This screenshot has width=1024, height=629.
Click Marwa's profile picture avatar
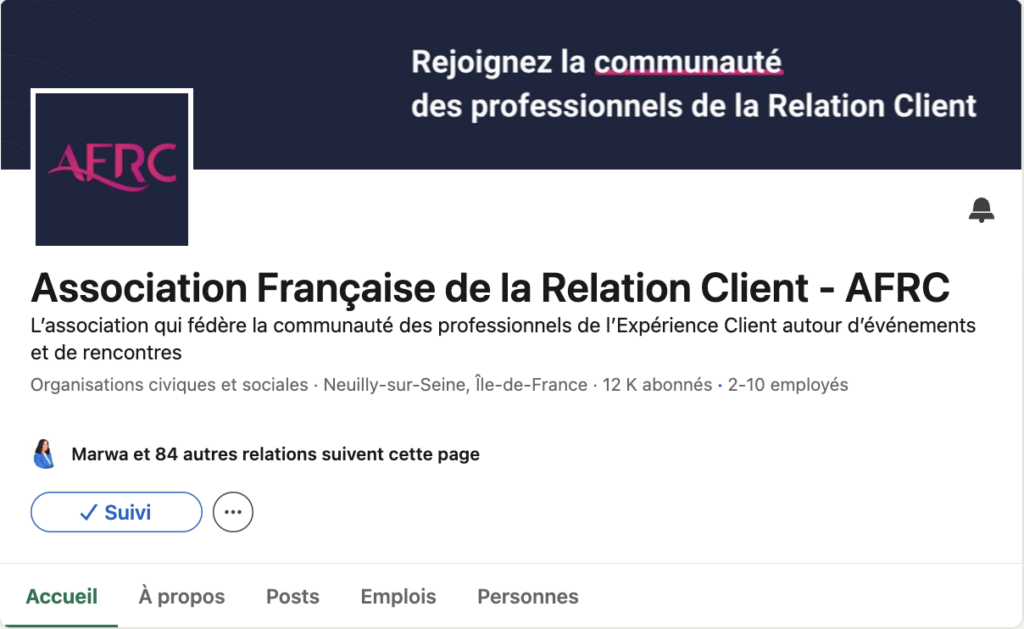[x=44, y=454]
